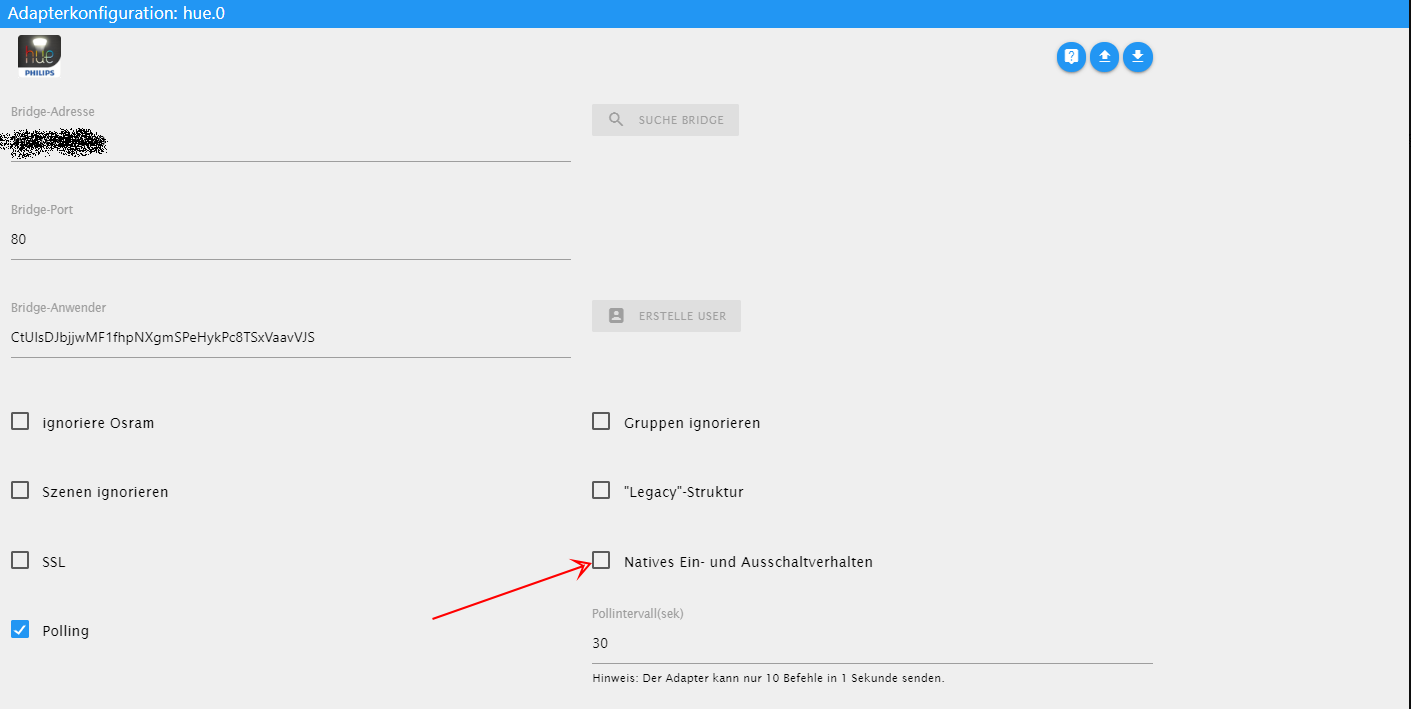The width and height of the screenshot is (1411, 709).
Task: Click the Bridge-Adresse label
Action: coord(53,112)
